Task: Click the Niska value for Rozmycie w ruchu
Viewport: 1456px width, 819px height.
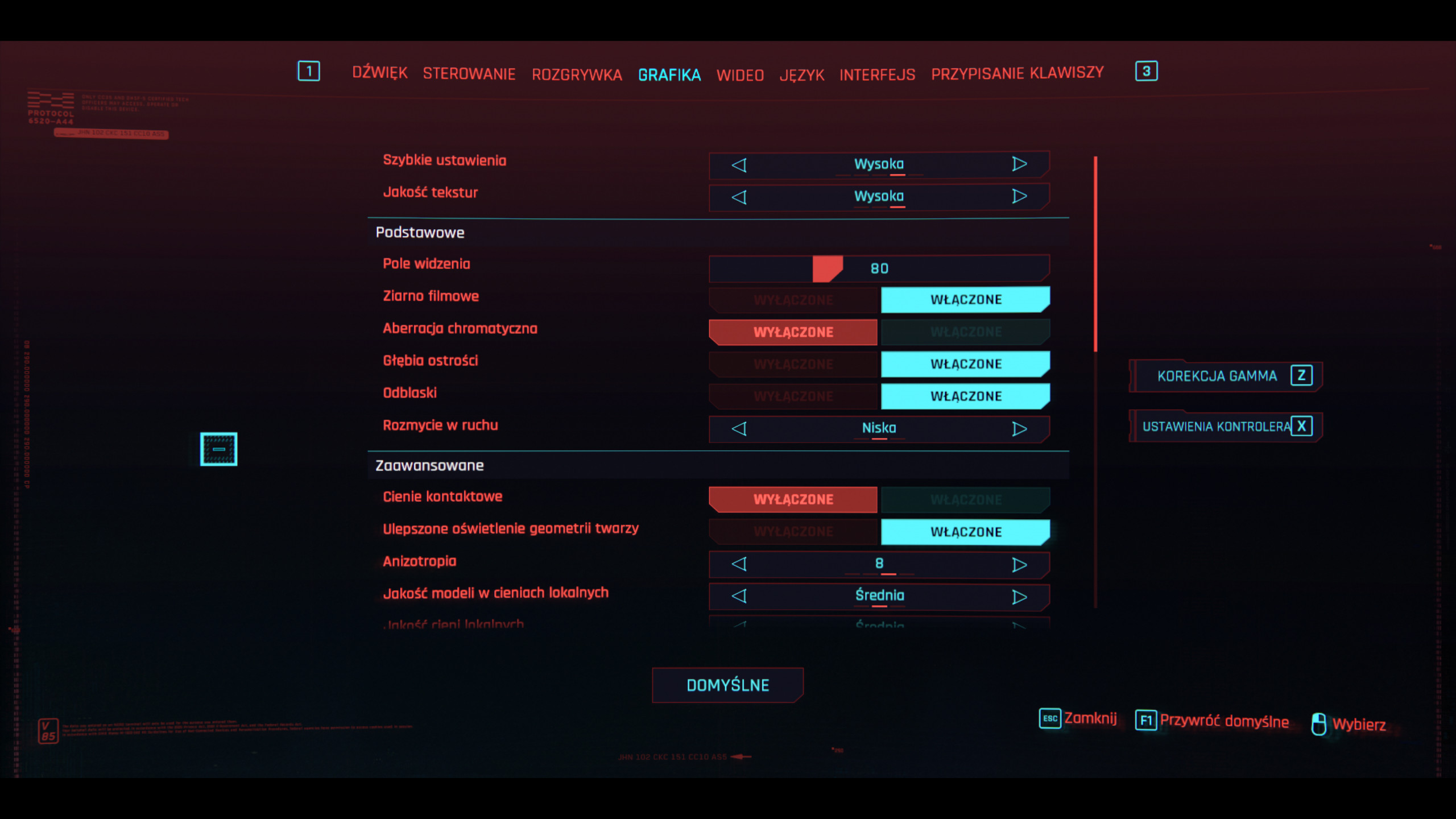Action: point(879,429)
